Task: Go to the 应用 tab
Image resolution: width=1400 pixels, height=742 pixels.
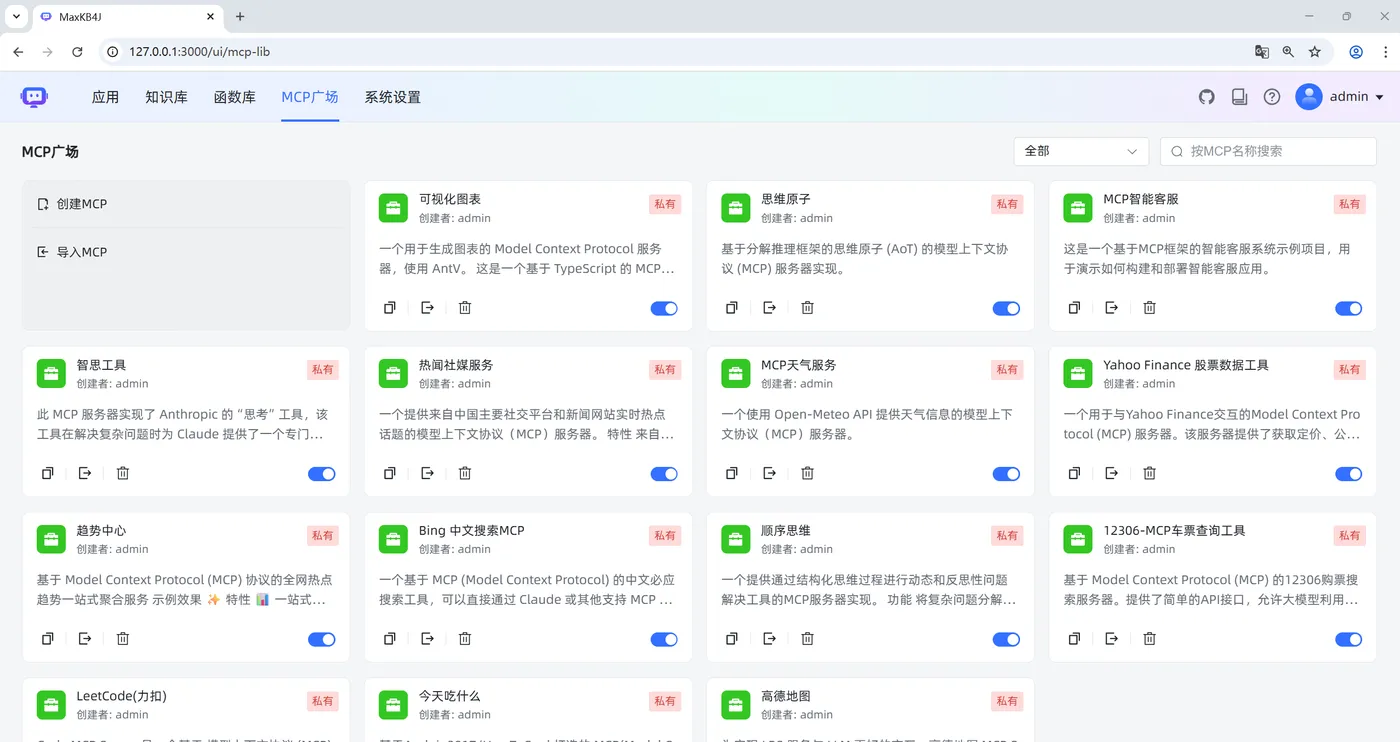Action: (105, 97)
